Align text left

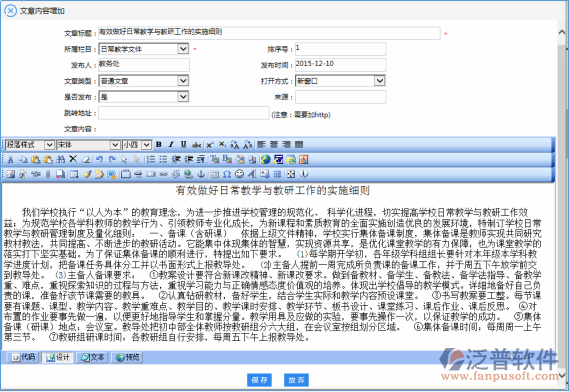(x=261, y=145)
